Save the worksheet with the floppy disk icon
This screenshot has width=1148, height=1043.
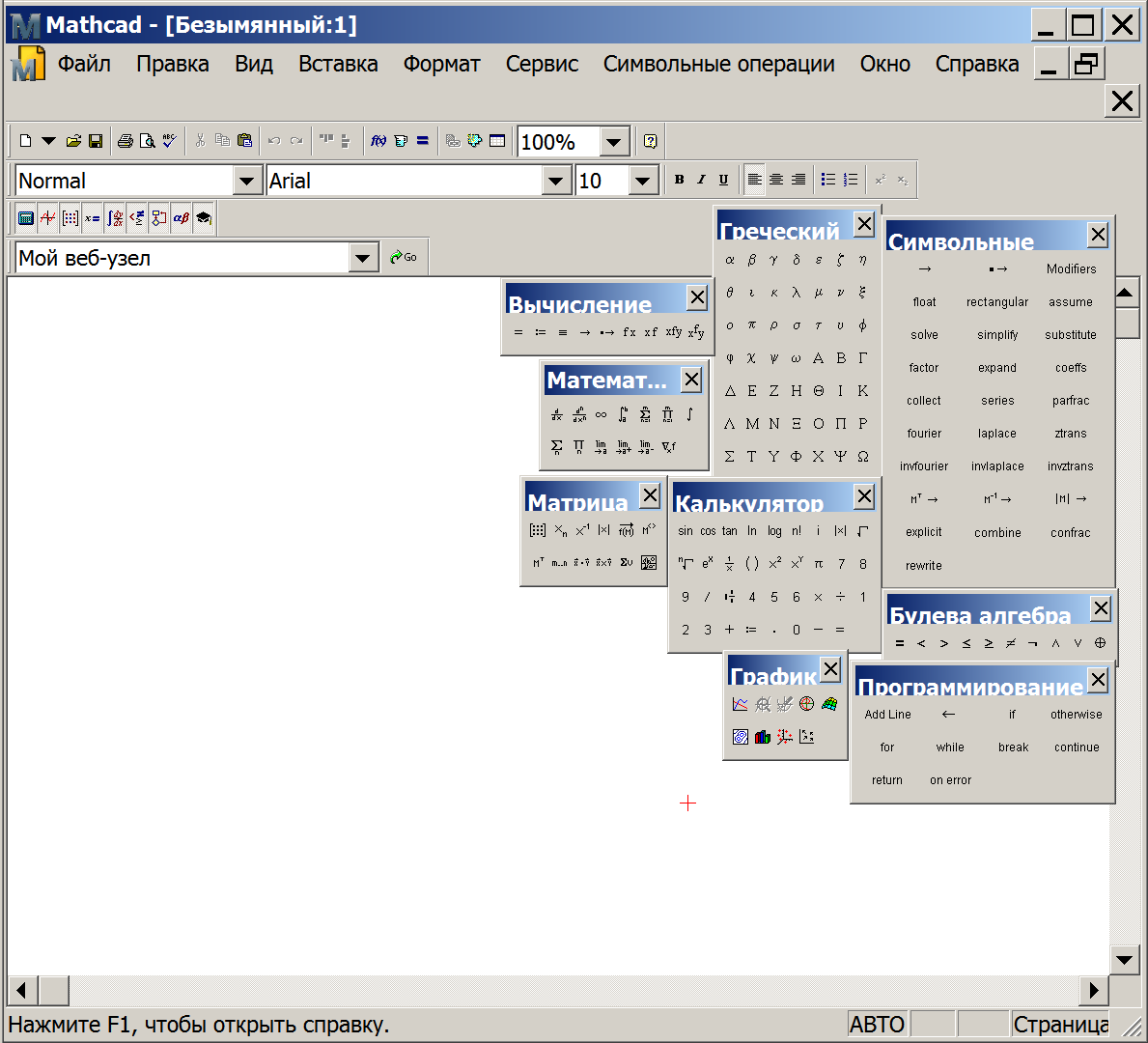(x=96, y=141)
